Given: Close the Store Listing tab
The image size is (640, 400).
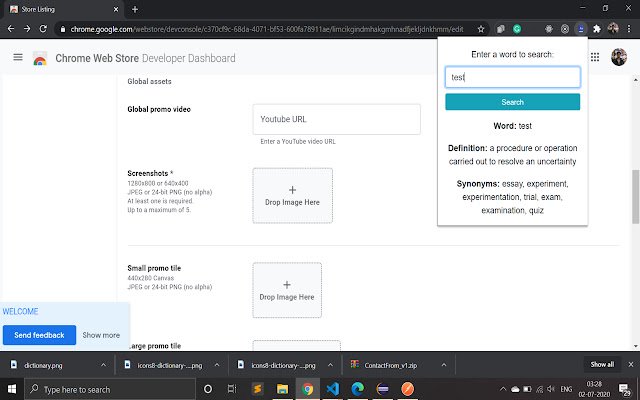Looking at the screenshot, I should 116,9.
